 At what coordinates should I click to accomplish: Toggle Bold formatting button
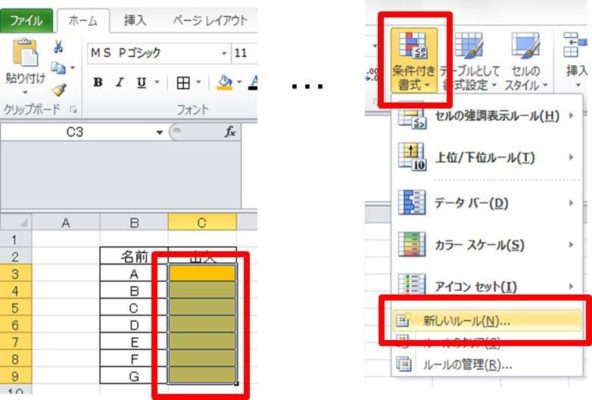98,82
